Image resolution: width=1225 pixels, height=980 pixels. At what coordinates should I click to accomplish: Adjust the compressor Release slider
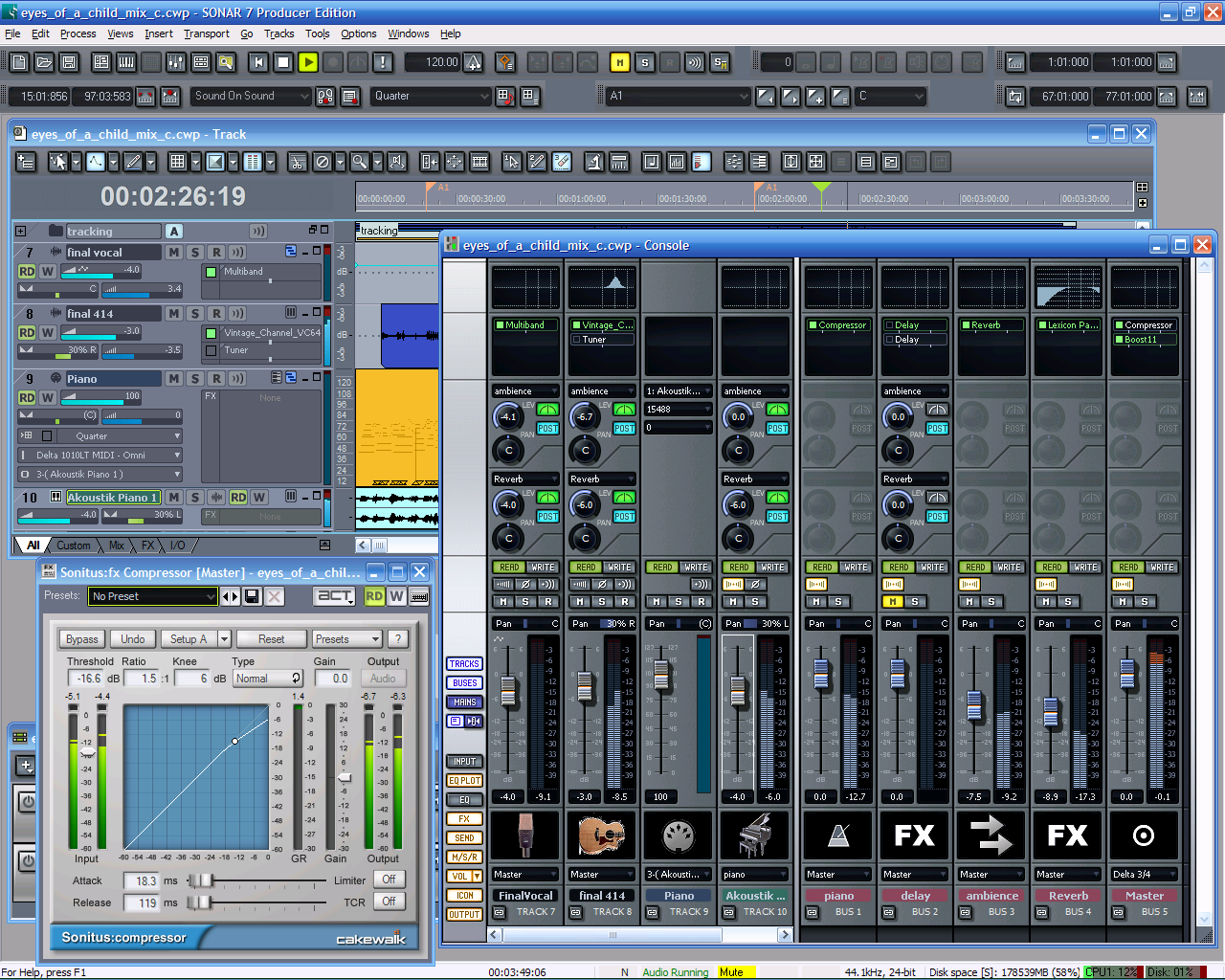point(199,902)
